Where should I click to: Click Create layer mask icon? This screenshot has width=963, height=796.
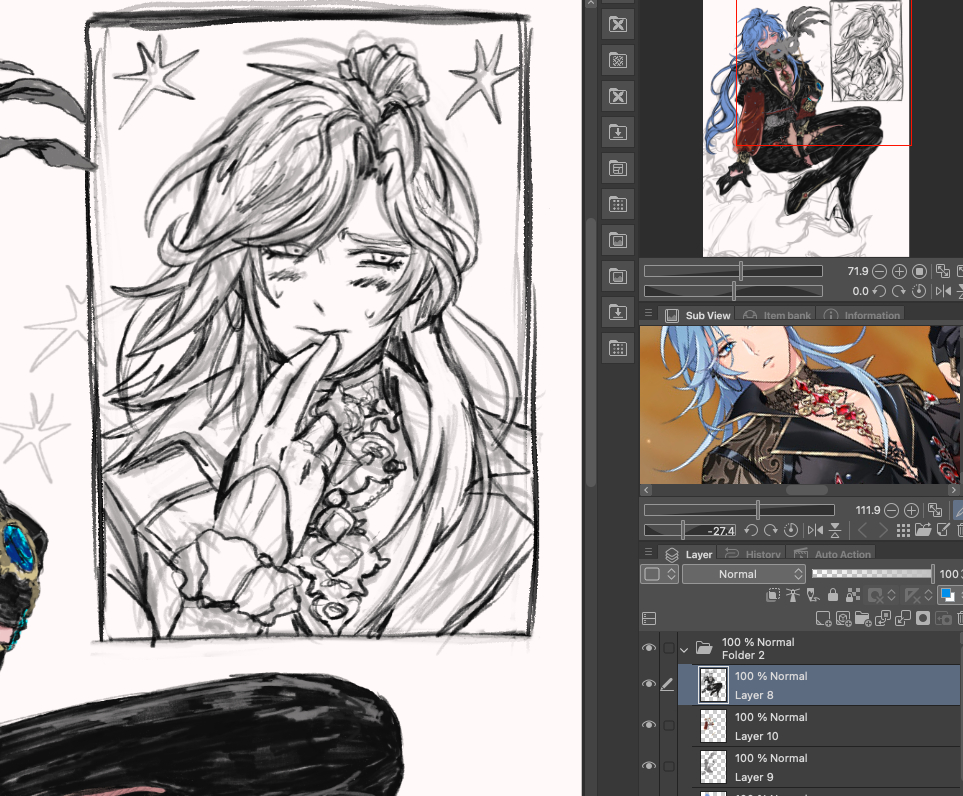pos(923,619)
